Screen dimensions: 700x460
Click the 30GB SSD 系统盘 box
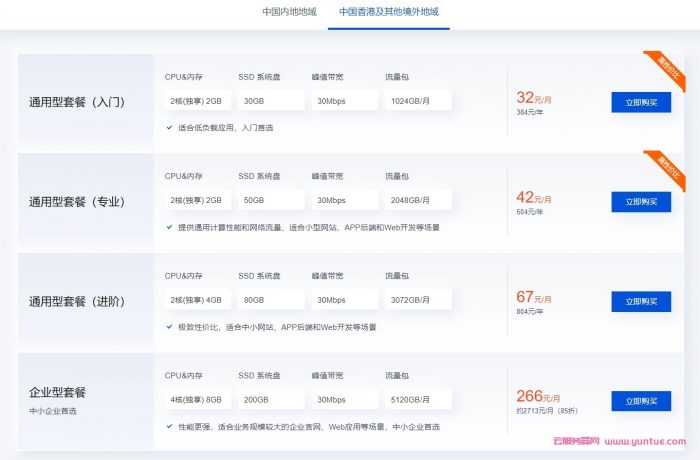271,101
